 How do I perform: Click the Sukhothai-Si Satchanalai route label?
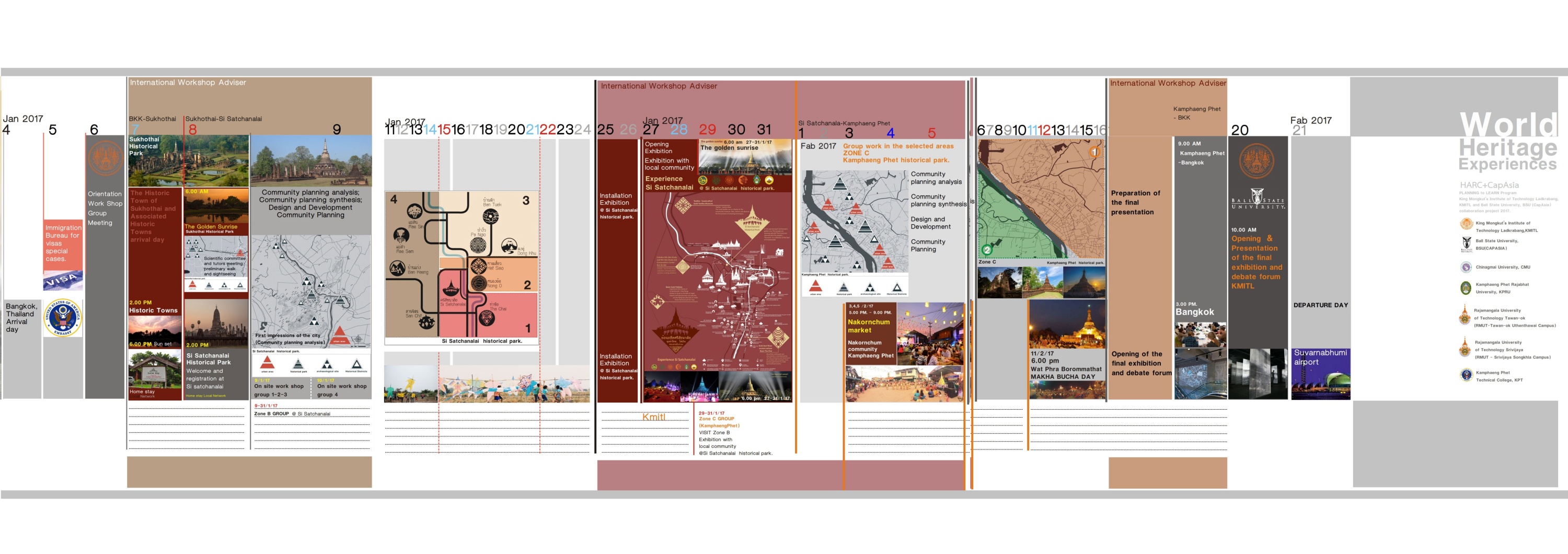point(223,119)
